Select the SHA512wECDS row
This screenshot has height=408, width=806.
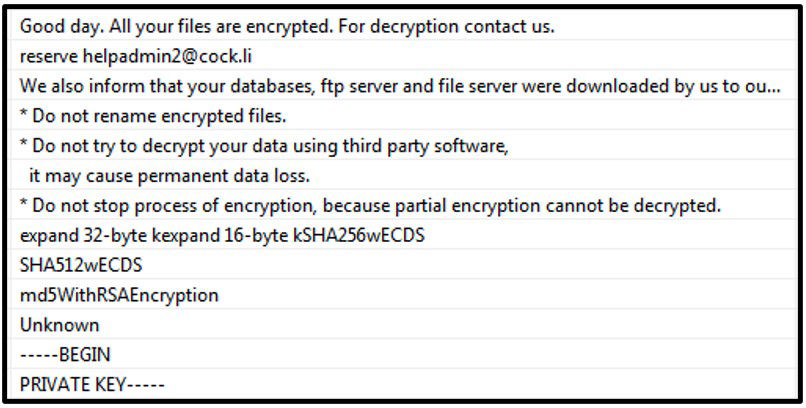point(403,265)
